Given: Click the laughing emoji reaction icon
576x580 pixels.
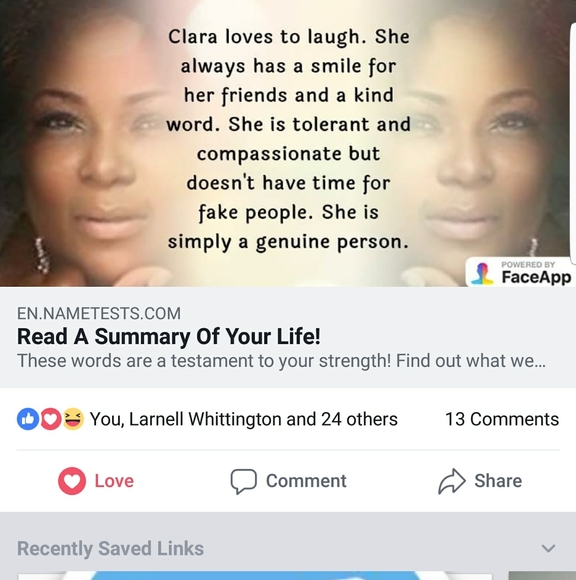Looking at the screenshot, I should click(73, 419).
